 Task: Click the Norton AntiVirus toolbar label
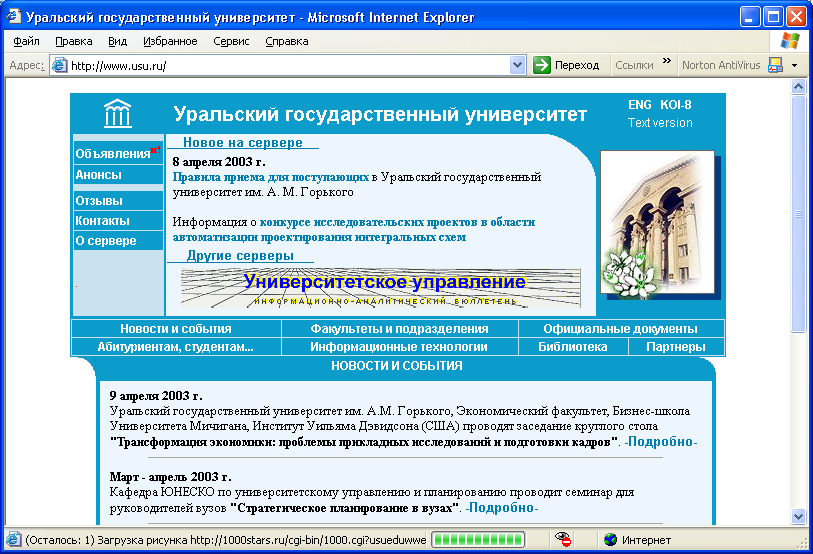[x=721, y=65]
